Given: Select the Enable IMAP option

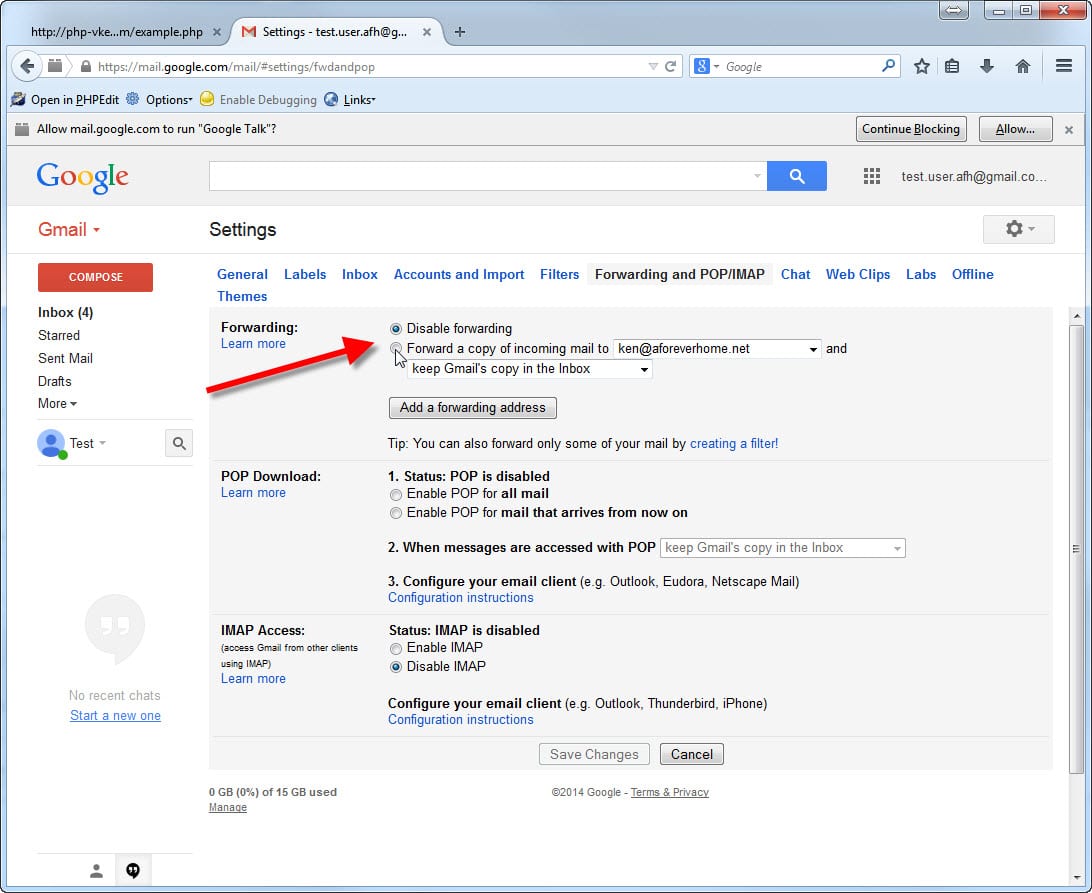Looking at the screenshot, I should click(x=396, y=648).
